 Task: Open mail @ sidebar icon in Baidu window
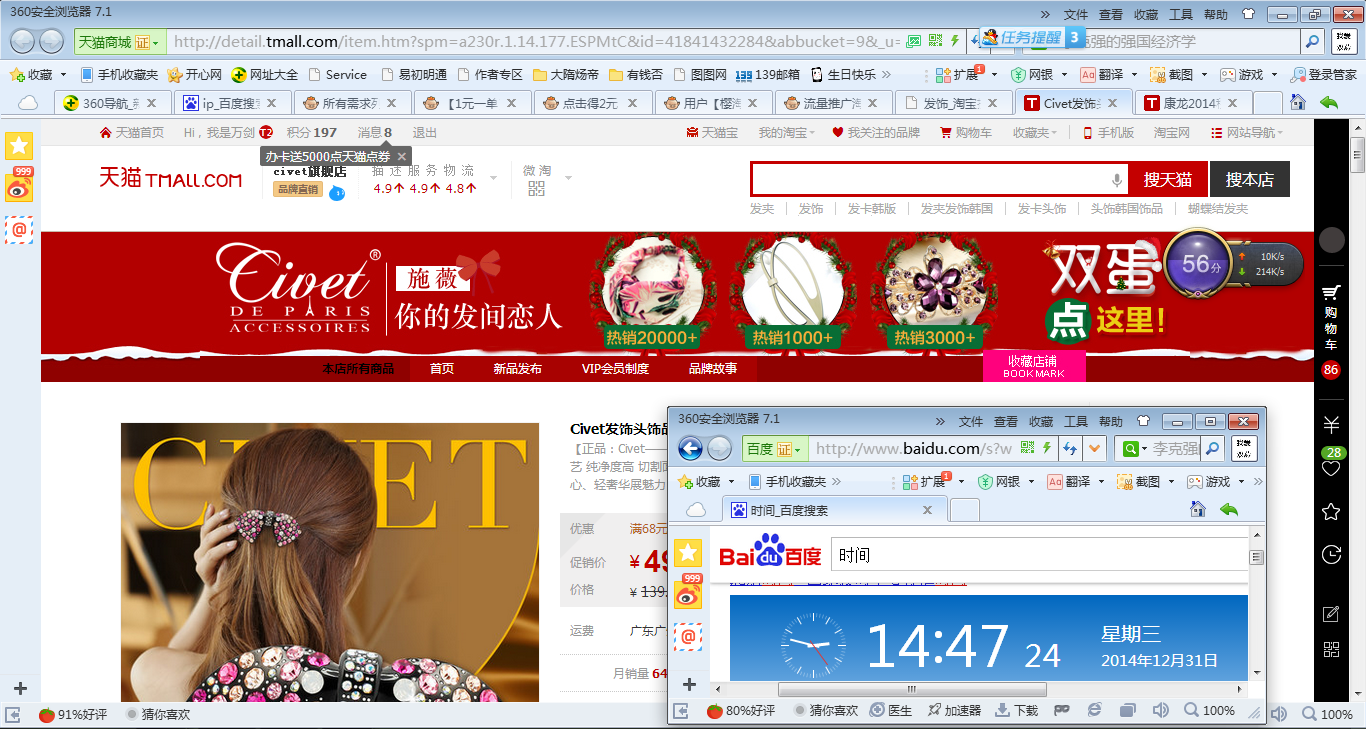(x=688, y=635)
